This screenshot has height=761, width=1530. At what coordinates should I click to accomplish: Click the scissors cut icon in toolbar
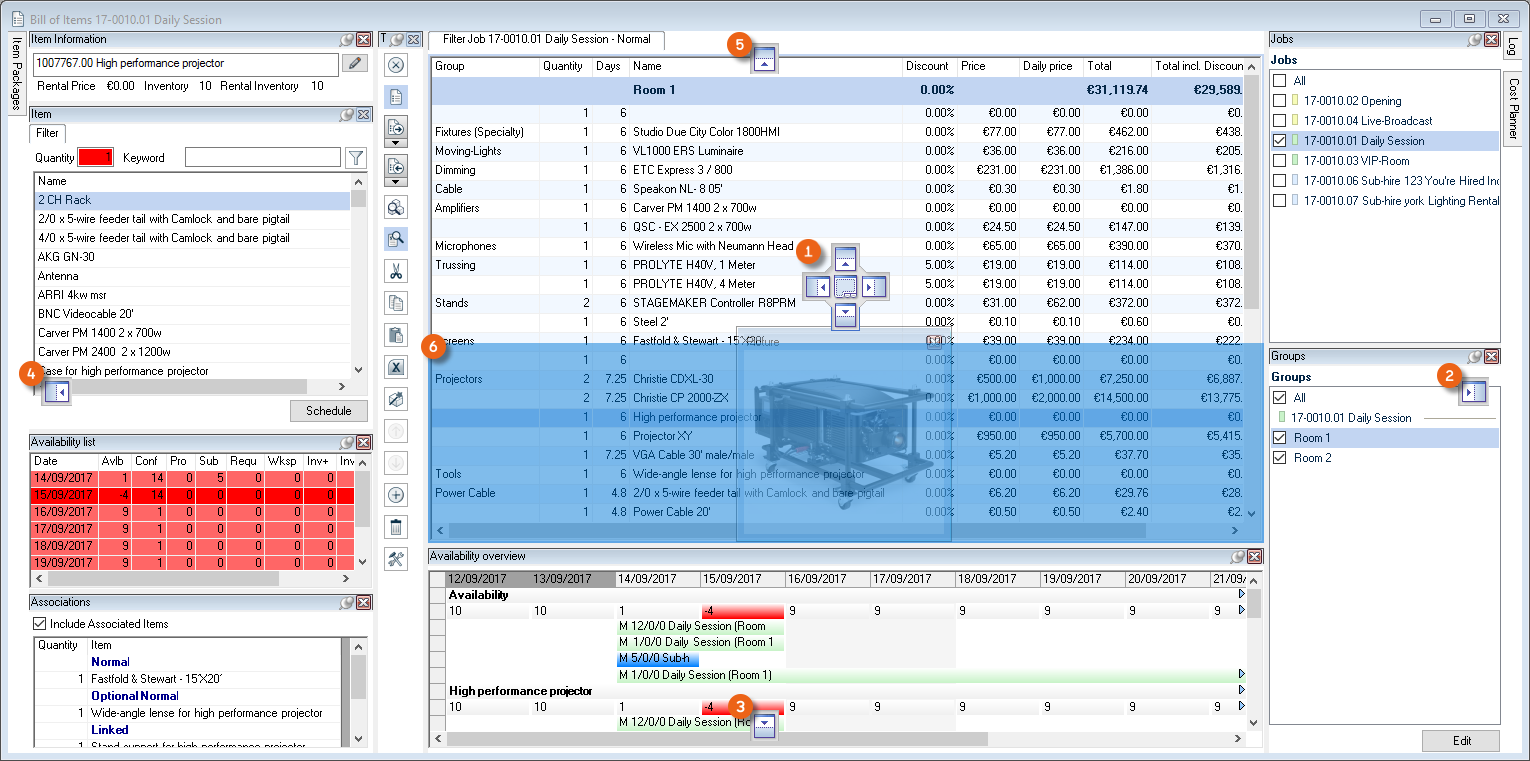(x=395, y=271)
